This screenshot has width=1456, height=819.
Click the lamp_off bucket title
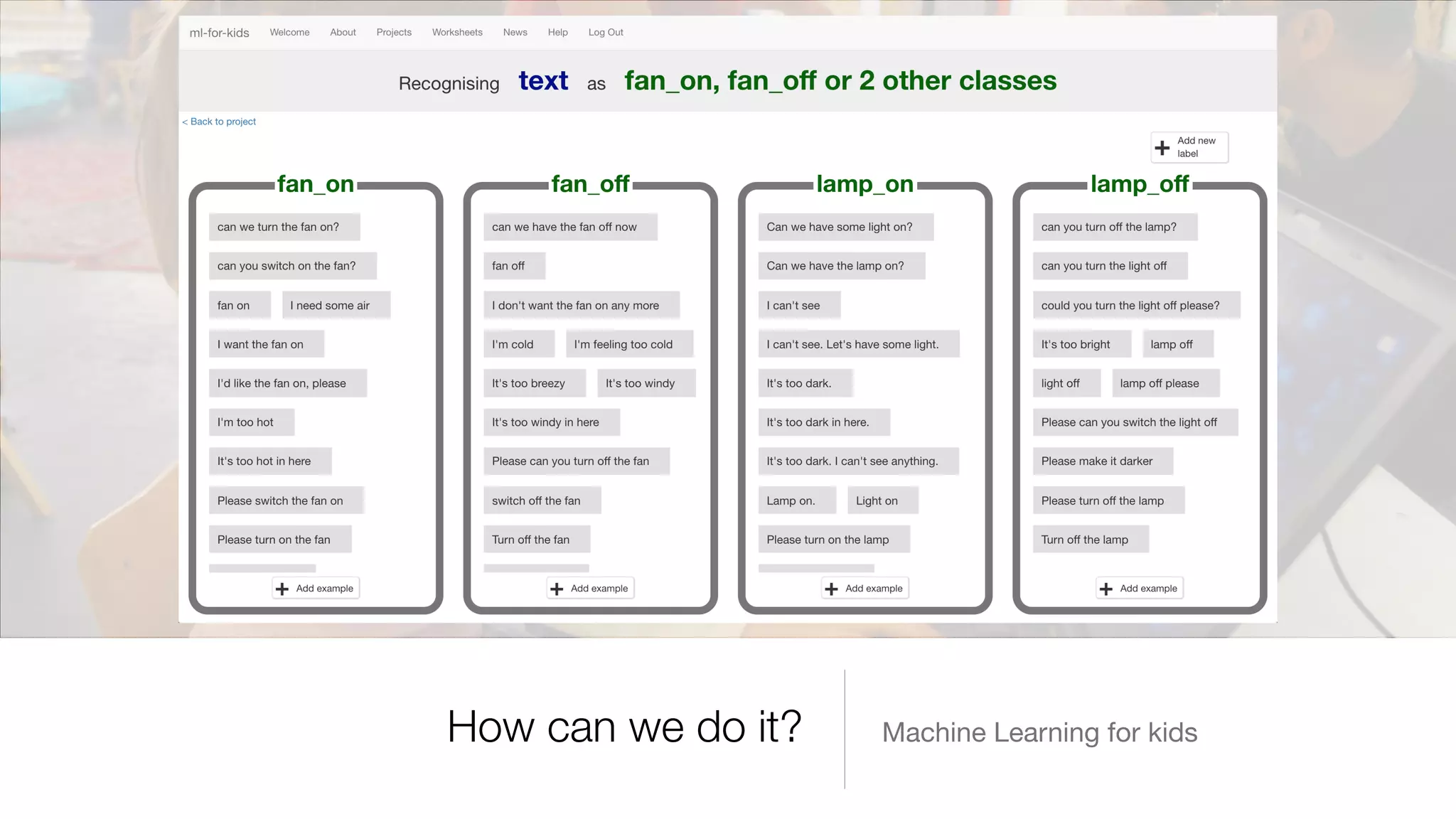(1140, 184)
